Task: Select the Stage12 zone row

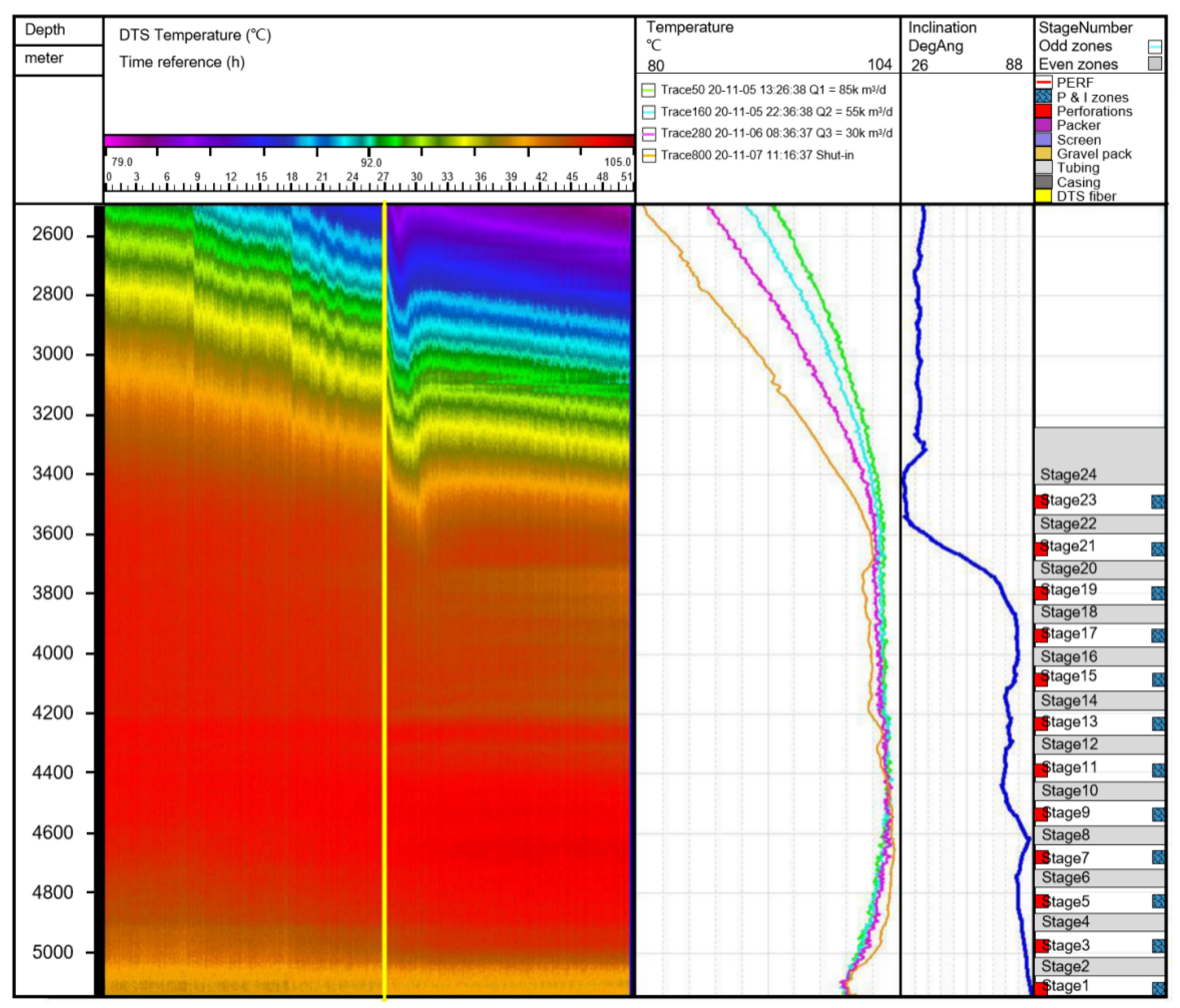Action: [x=1099, y=744]
